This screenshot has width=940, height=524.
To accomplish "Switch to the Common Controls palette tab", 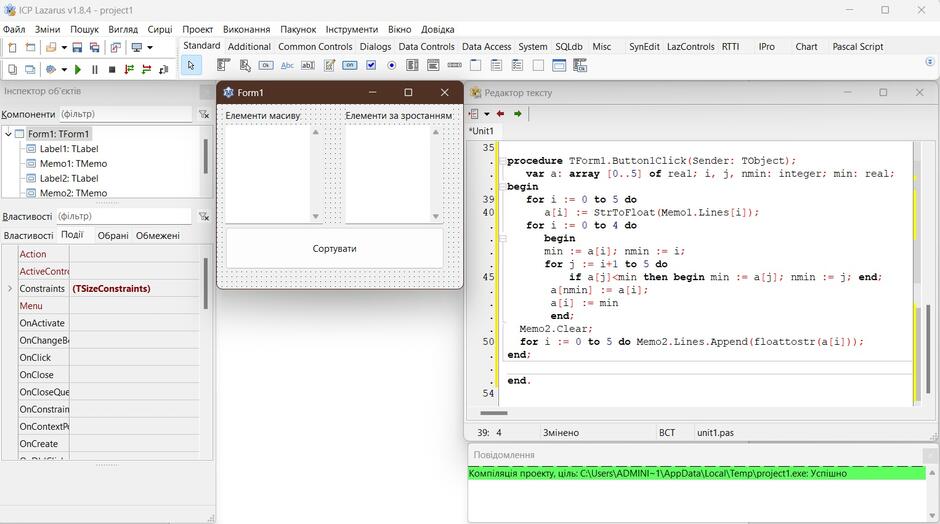I will coord(315,46).
